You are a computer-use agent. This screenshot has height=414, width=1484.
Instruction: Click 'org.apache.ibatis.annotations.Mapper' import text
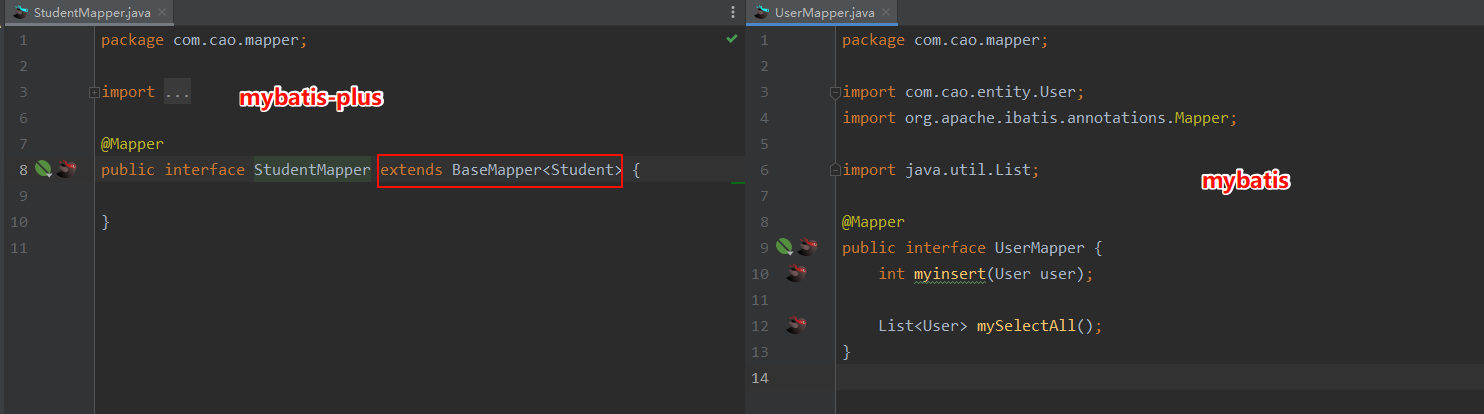(x=1067, y=118)
